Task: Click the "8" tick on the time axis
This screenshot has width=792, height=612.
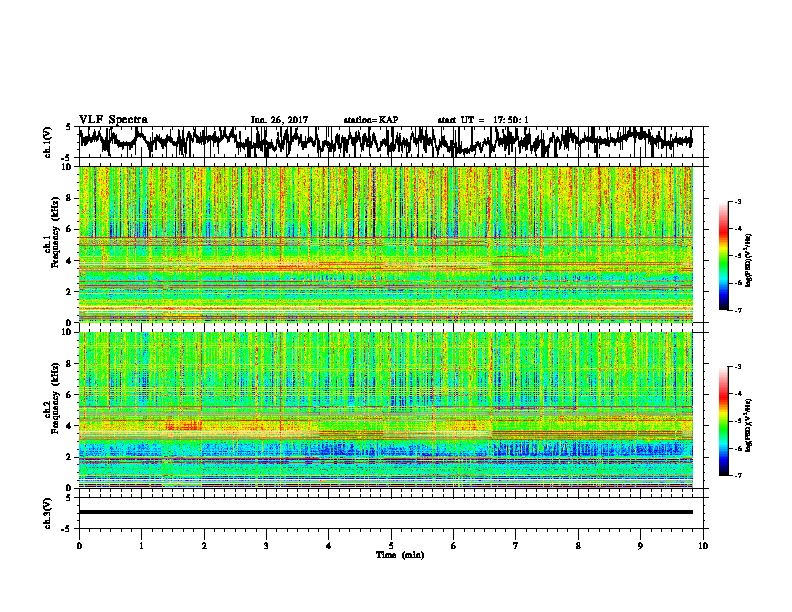Action: pyautogui.click(x=578, y=546)
